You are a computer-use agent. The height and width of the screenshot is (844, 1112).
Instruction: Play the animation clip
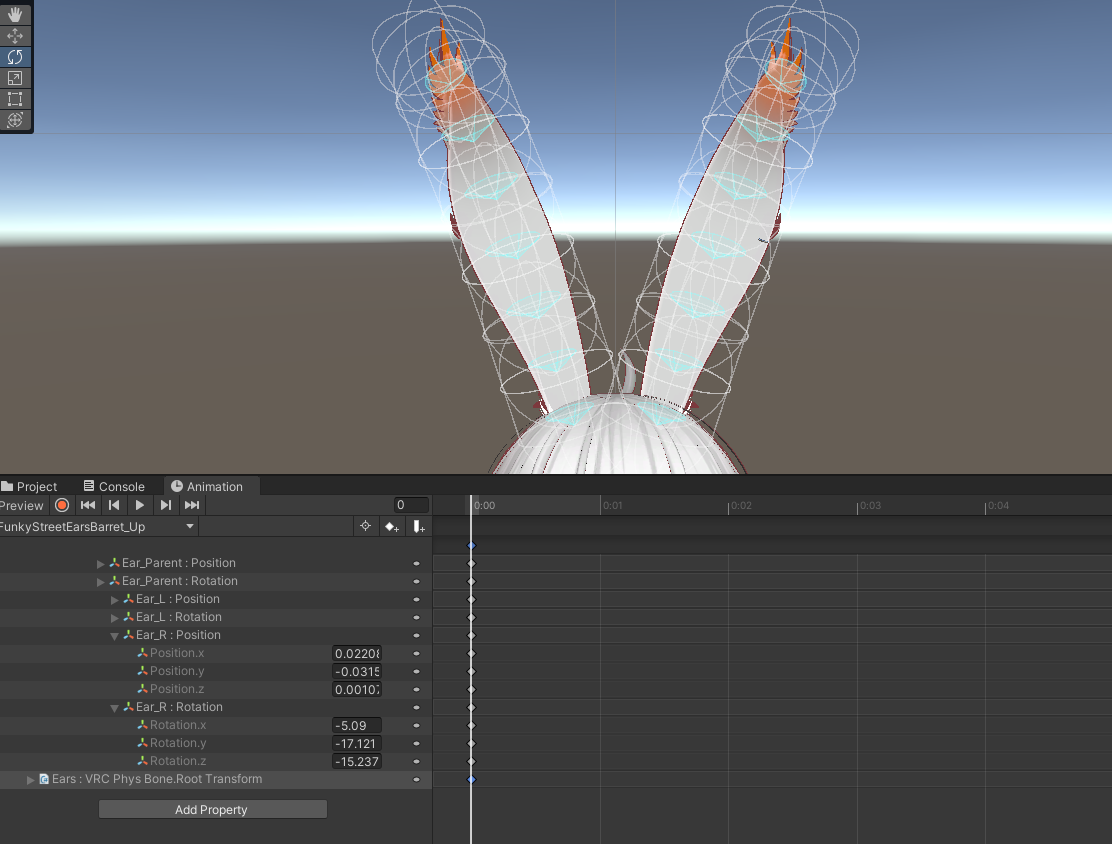pyautogui.click(x=140, y=505)
